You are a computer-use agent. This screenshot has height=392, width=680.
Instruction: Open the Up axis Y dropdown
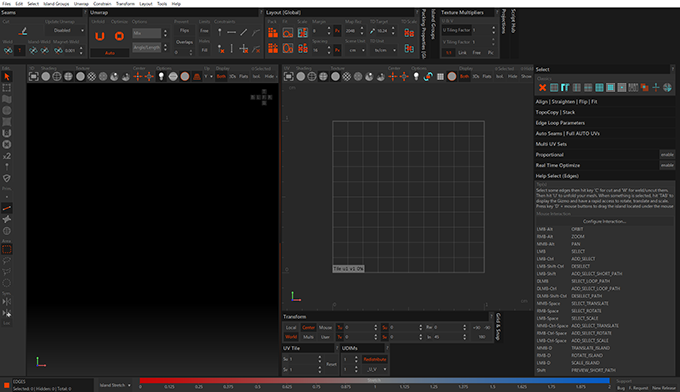[208, 77]
